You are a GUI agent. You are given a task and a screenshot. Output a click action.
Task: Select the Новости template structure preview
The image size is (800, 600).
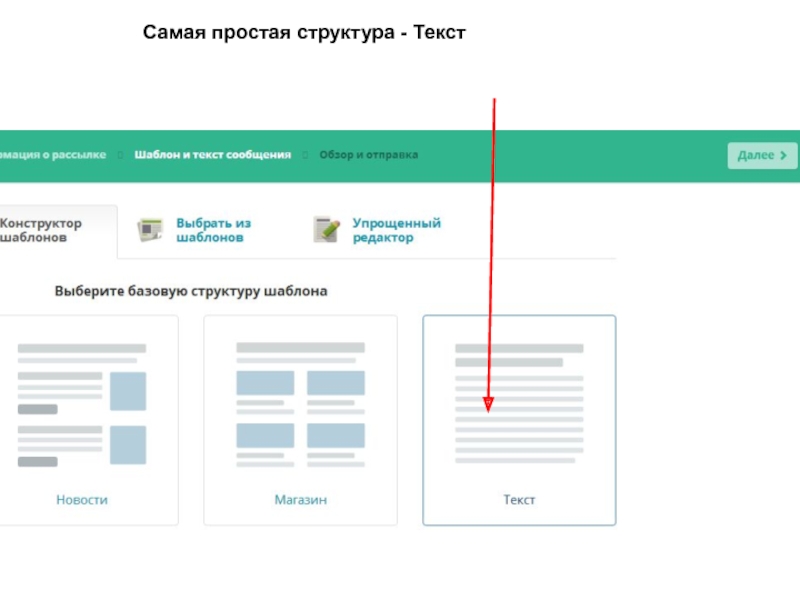(82, 404)
